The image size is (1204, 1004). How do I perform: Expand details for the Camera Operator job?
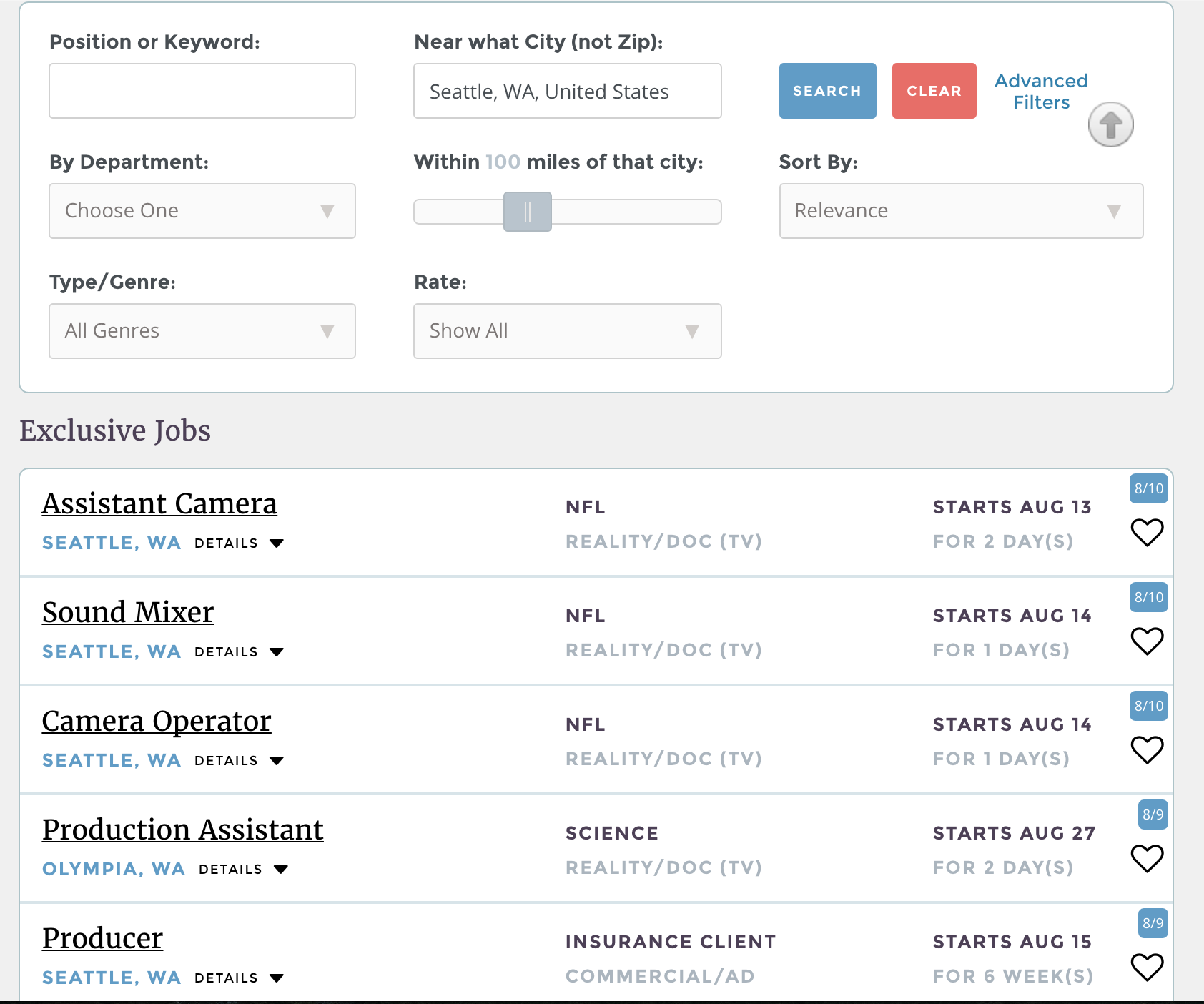239,761
